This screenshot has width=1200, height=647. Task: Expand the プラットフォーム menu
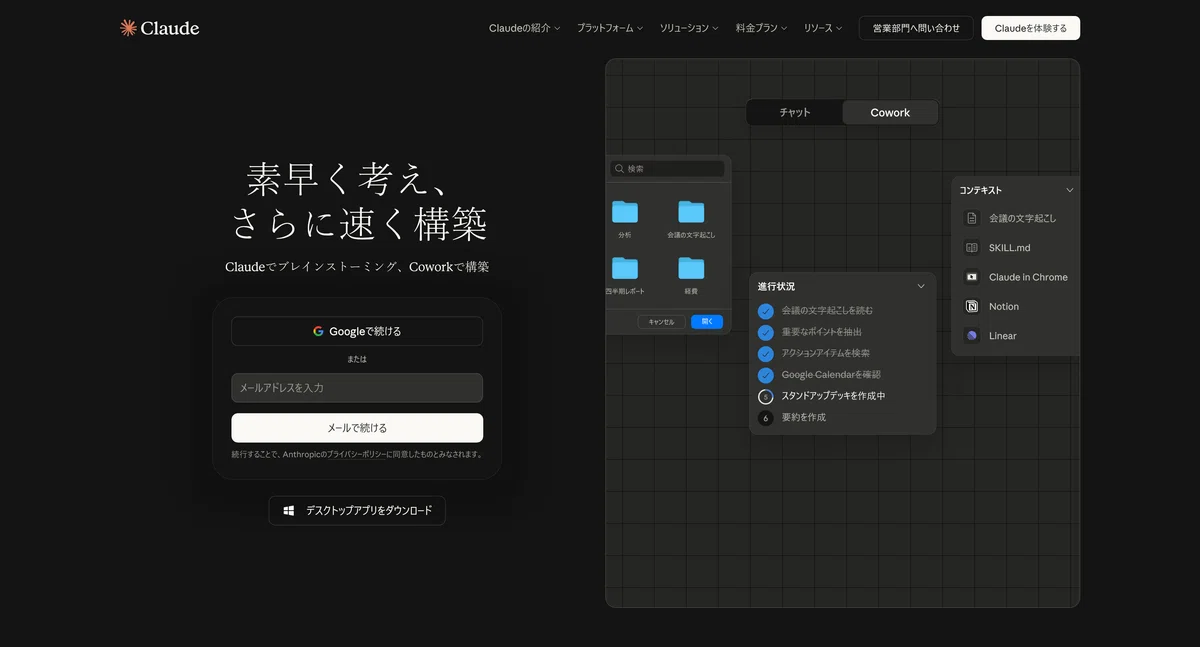[x=610, y=28]
